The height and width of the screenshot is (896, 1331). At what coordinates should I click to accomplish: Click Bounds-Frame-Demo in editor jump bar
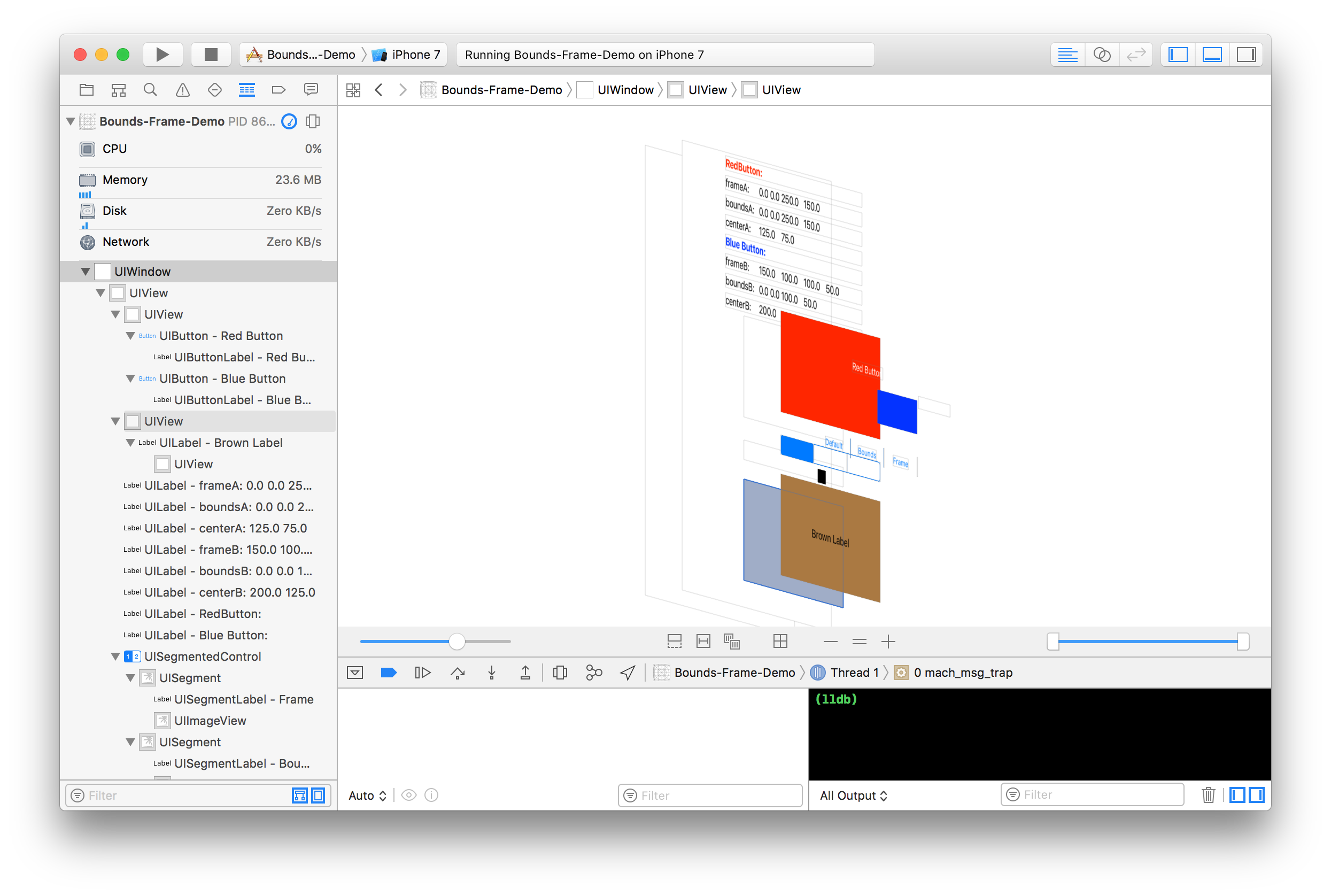coord(492,90)
